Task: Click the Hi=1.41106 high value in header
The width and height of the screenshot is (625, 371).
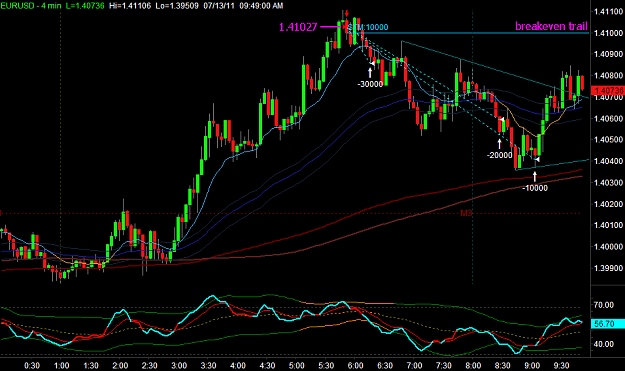Action: pos(130,6)
